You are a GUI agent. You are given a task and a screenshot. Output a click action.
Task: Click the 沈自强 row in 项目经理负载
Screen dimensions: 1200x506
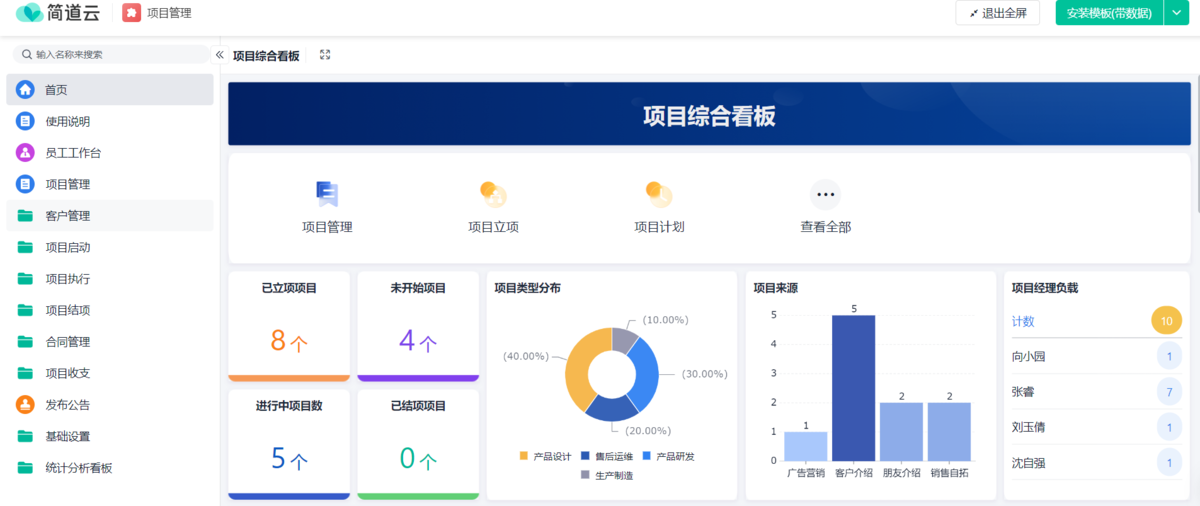1097,463
